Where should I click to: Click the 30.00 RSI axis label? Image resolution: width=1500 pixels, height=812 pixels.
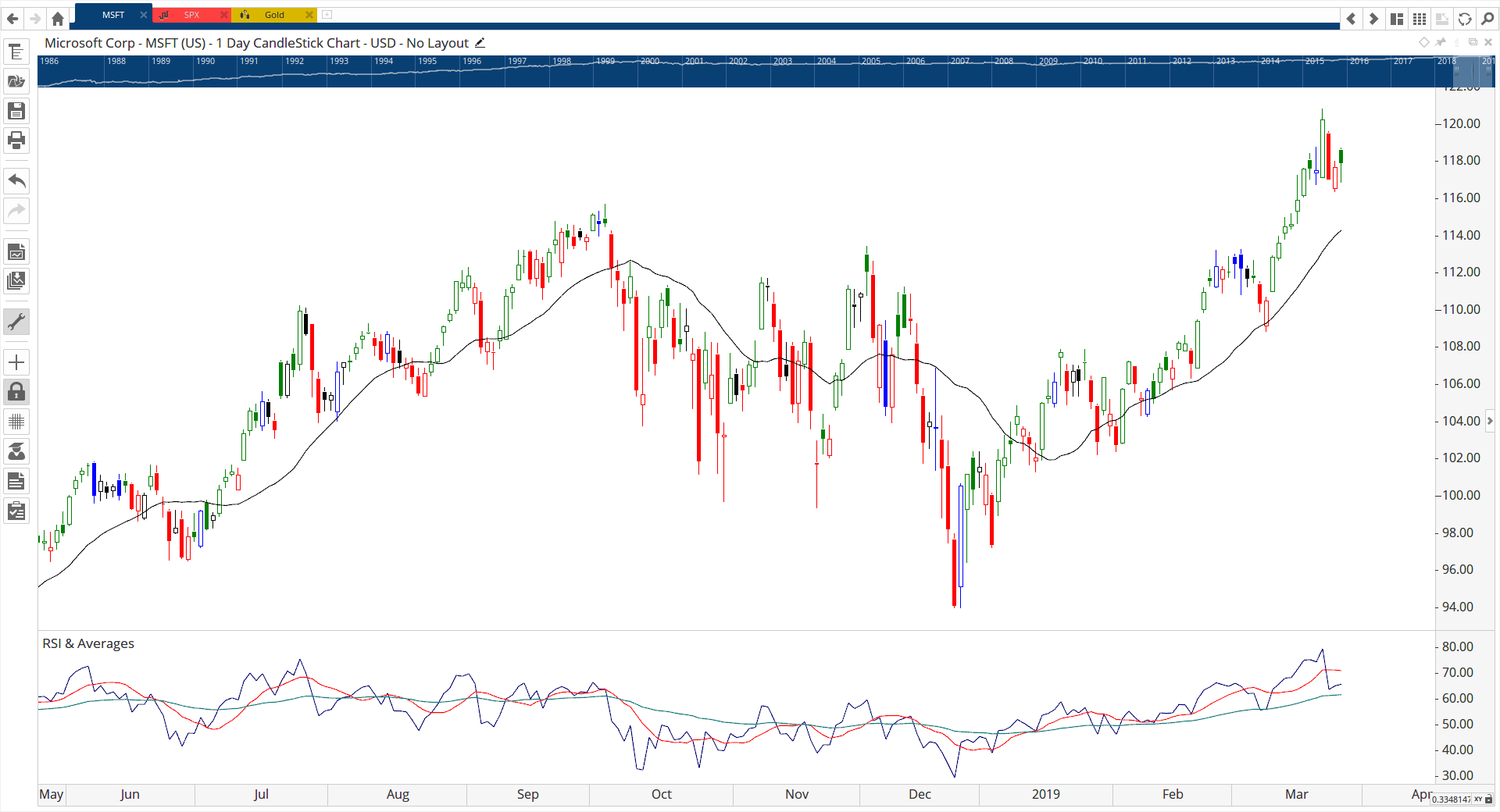tap(1458, 775)
